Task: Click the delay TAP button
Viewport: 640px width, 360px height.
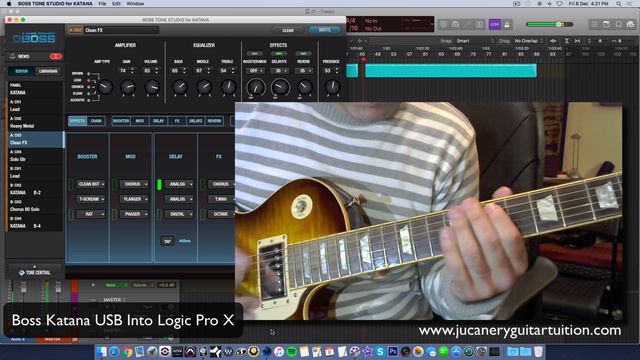Action: point(167,241)
